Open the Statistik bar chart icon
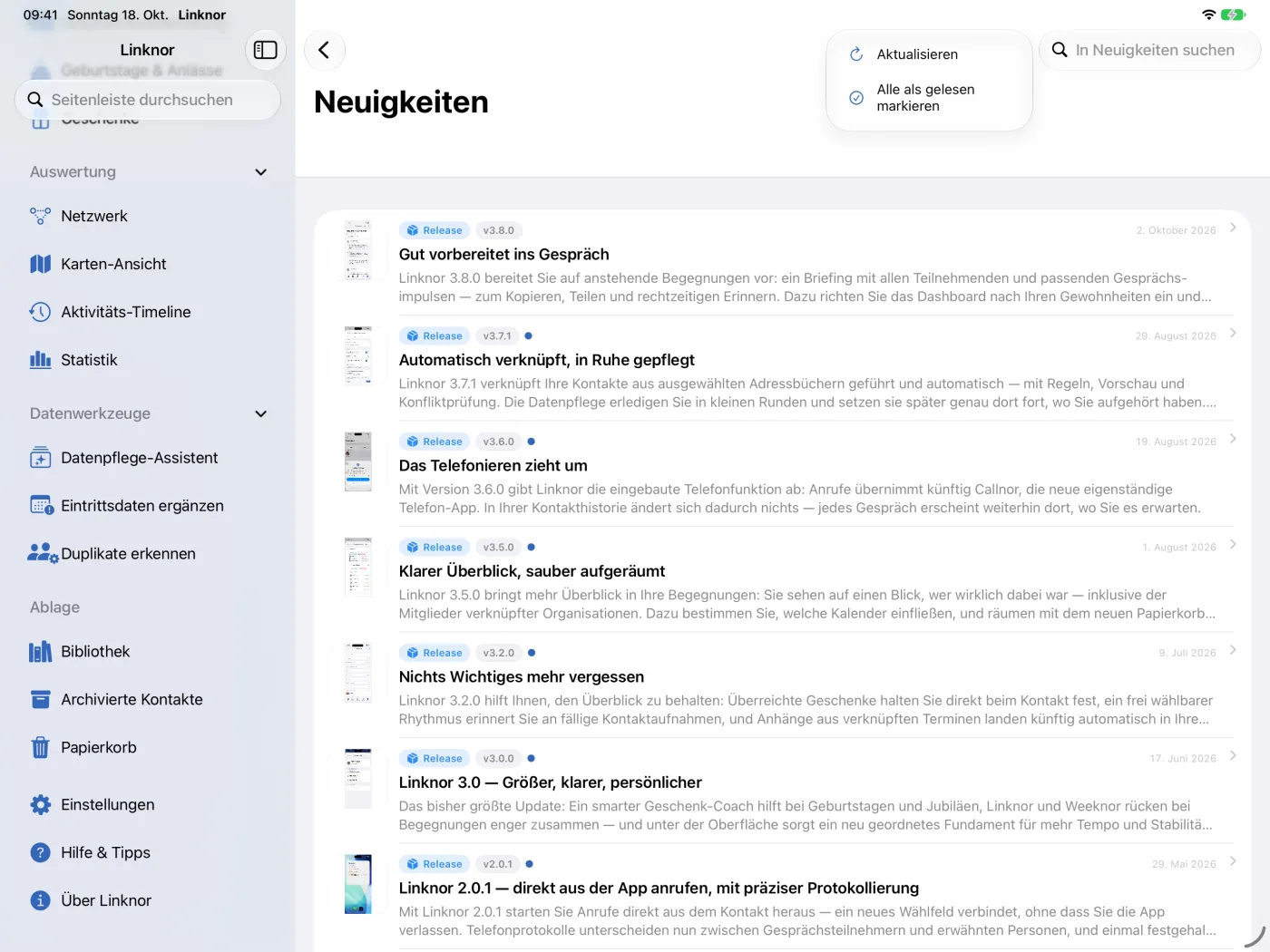1270x952 pixels. tap(40, 360)
